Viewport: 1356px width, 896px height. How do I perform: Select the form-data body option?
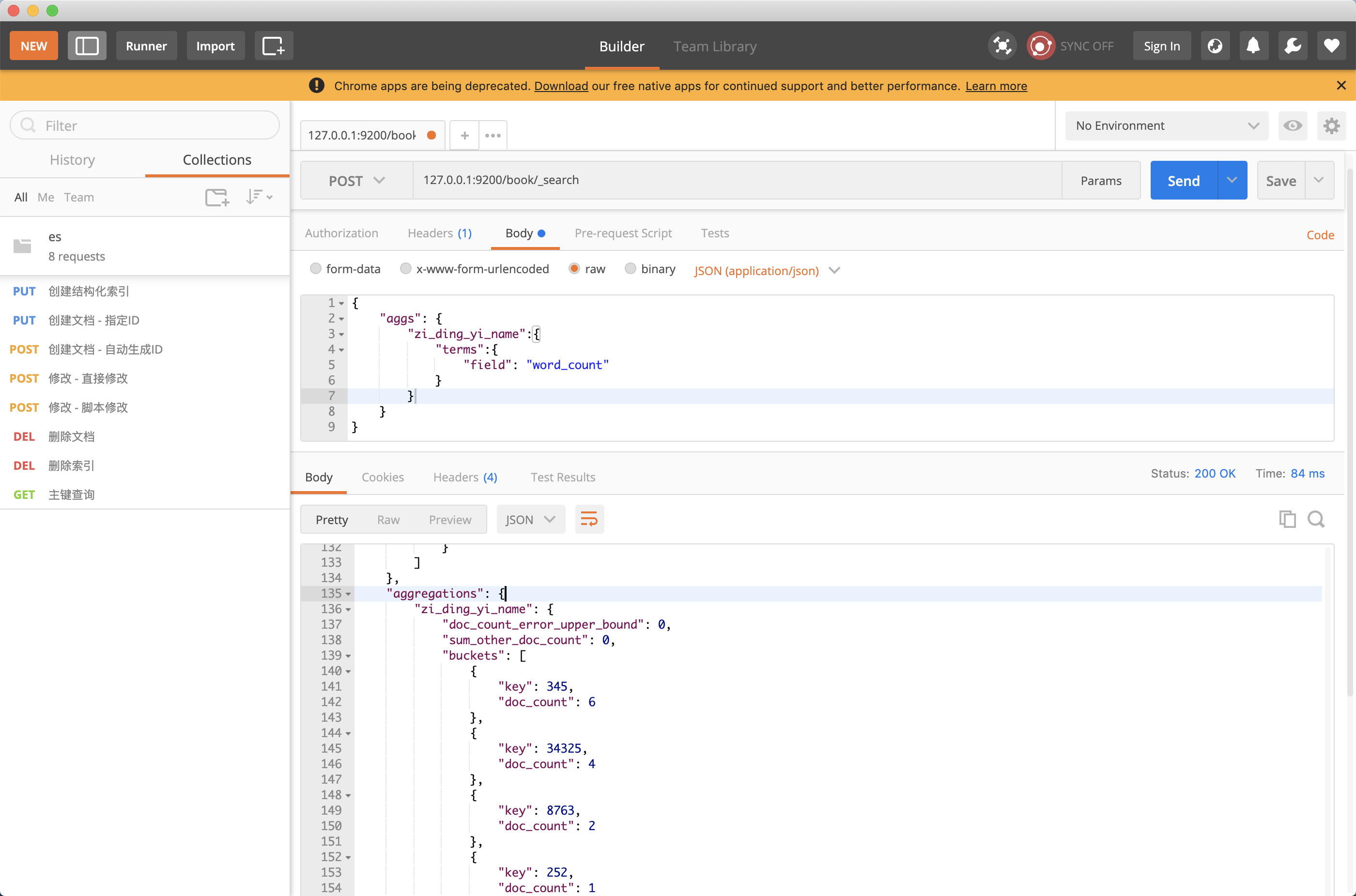point(315,269)
